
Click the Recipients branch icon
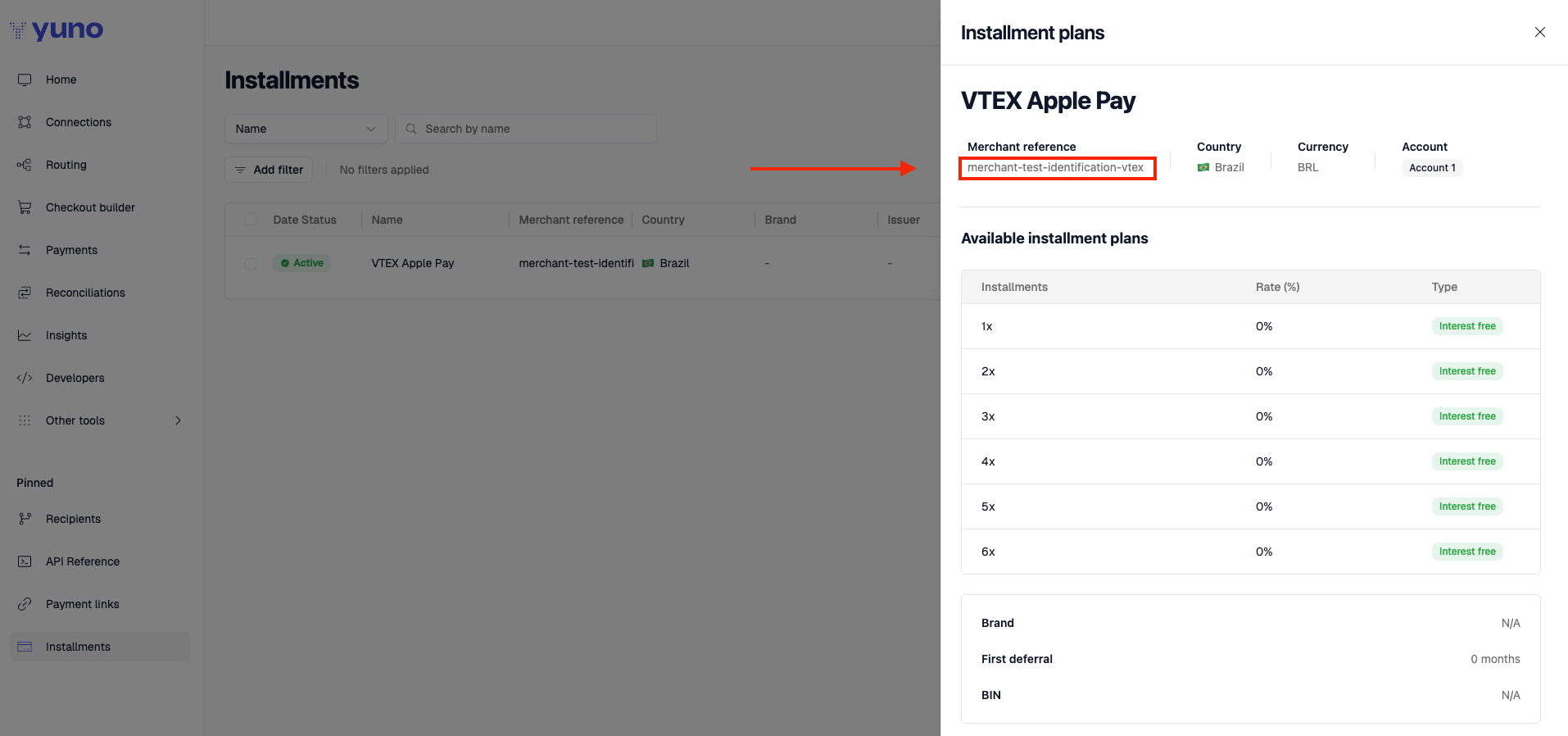pyautogui.click(x=25, y=519)
